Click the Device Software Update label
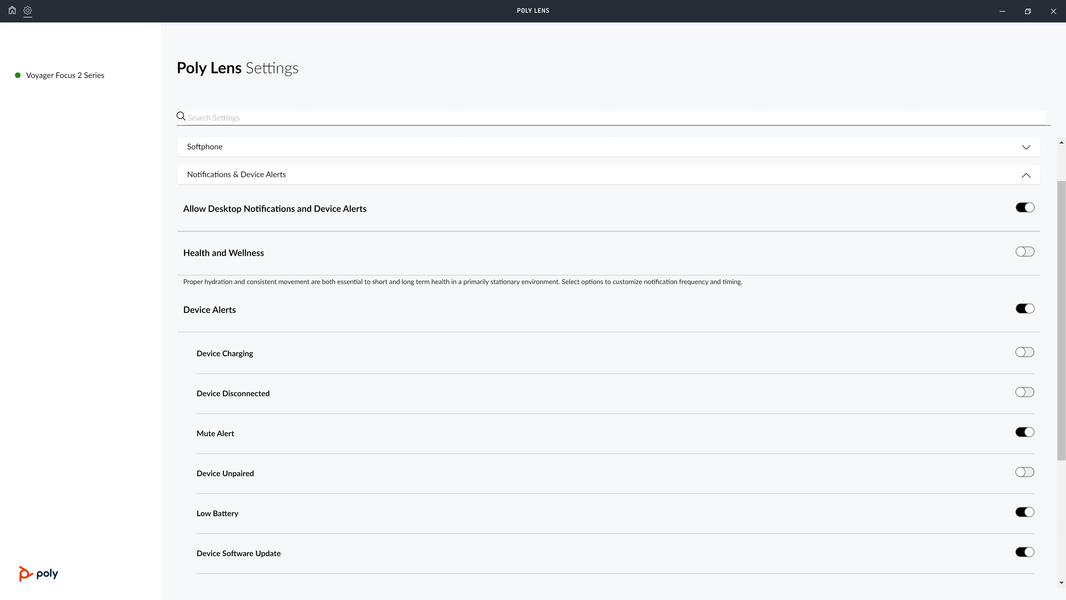 239,554
